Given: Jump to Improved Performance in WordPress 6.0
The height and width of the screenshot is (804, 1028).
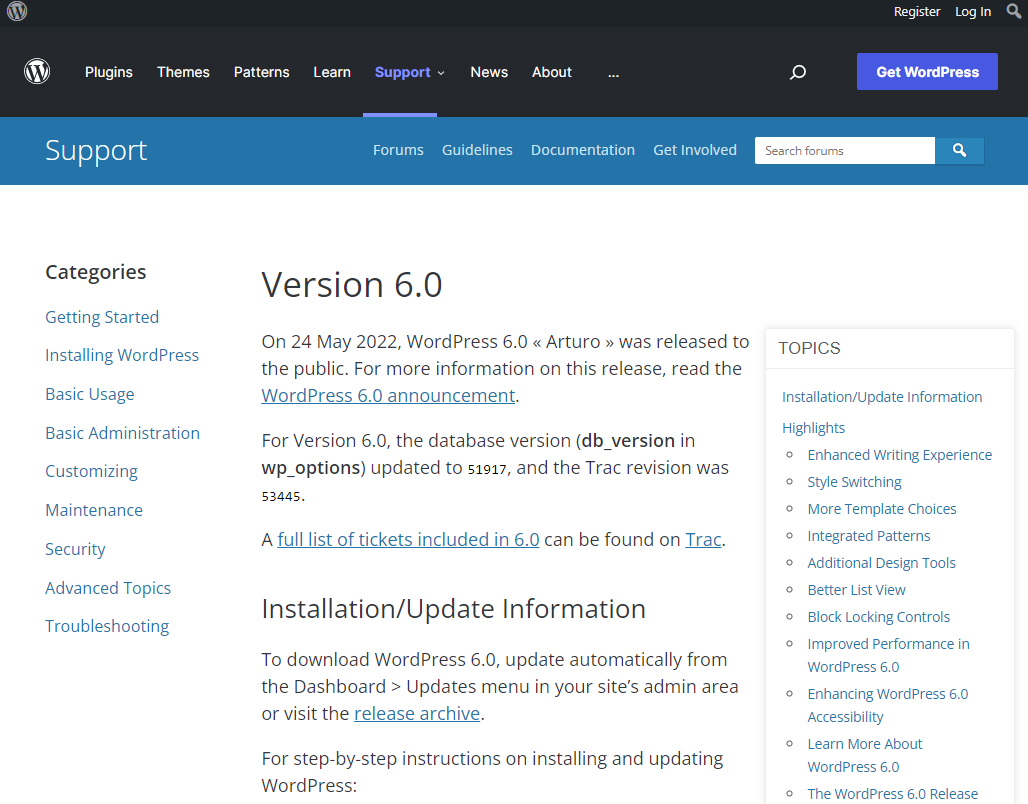Looking at the screenshot, I should [x=888, y=655].
